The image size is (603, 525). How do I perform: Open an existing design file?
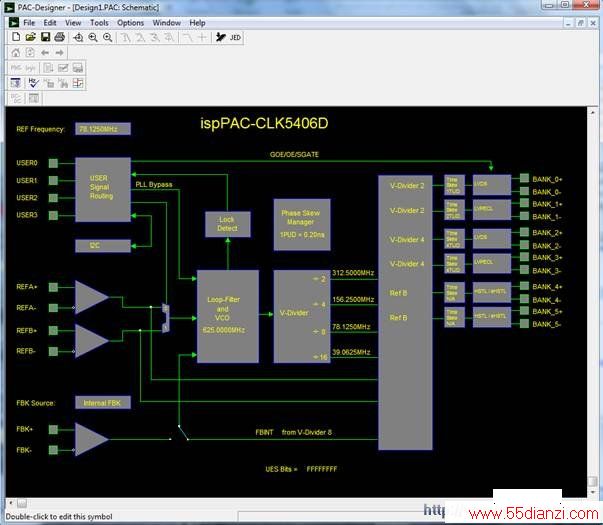30,37
